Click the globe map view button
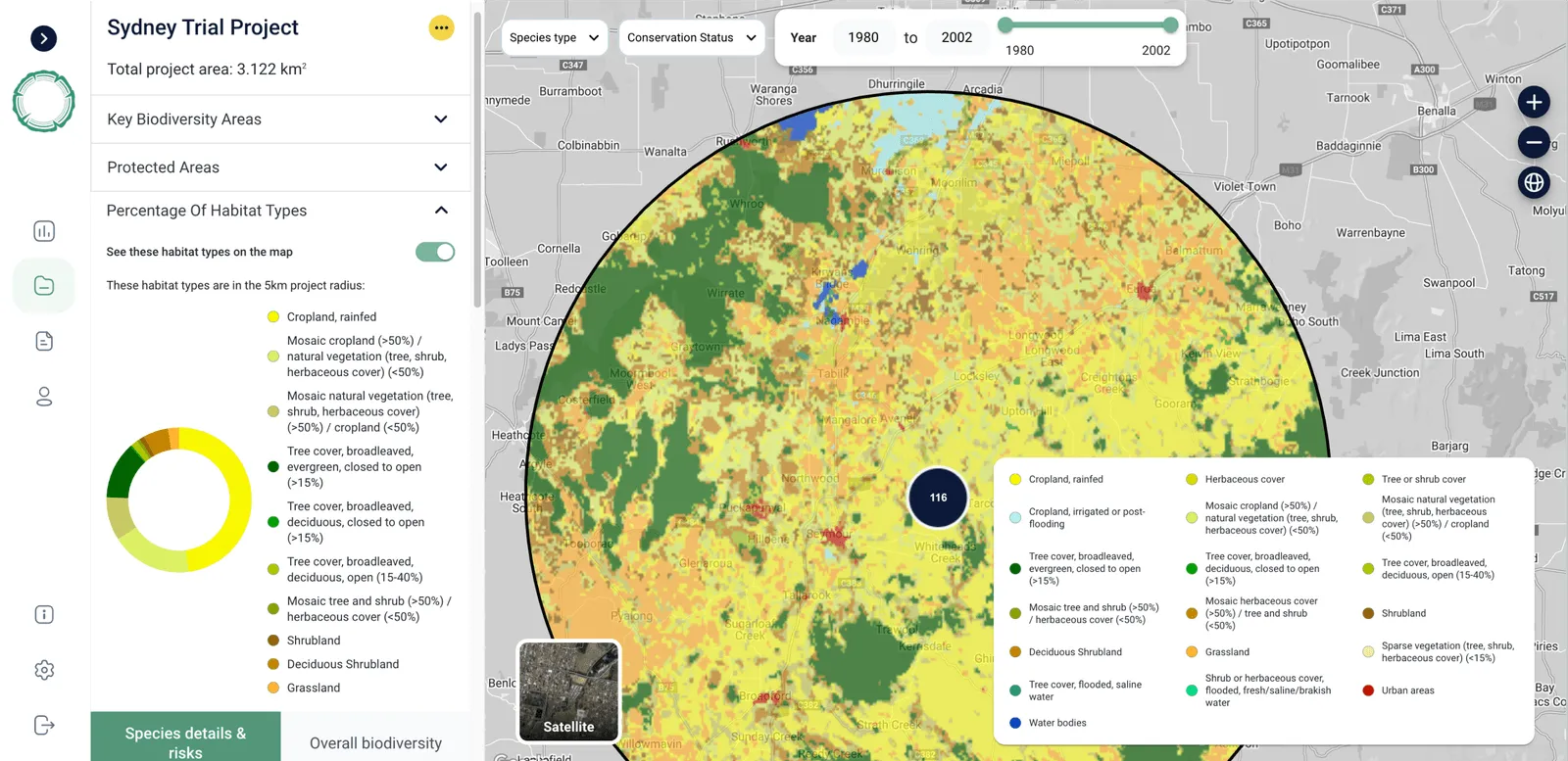This screenshot has height=761, width=1568. click(1534, 182)
